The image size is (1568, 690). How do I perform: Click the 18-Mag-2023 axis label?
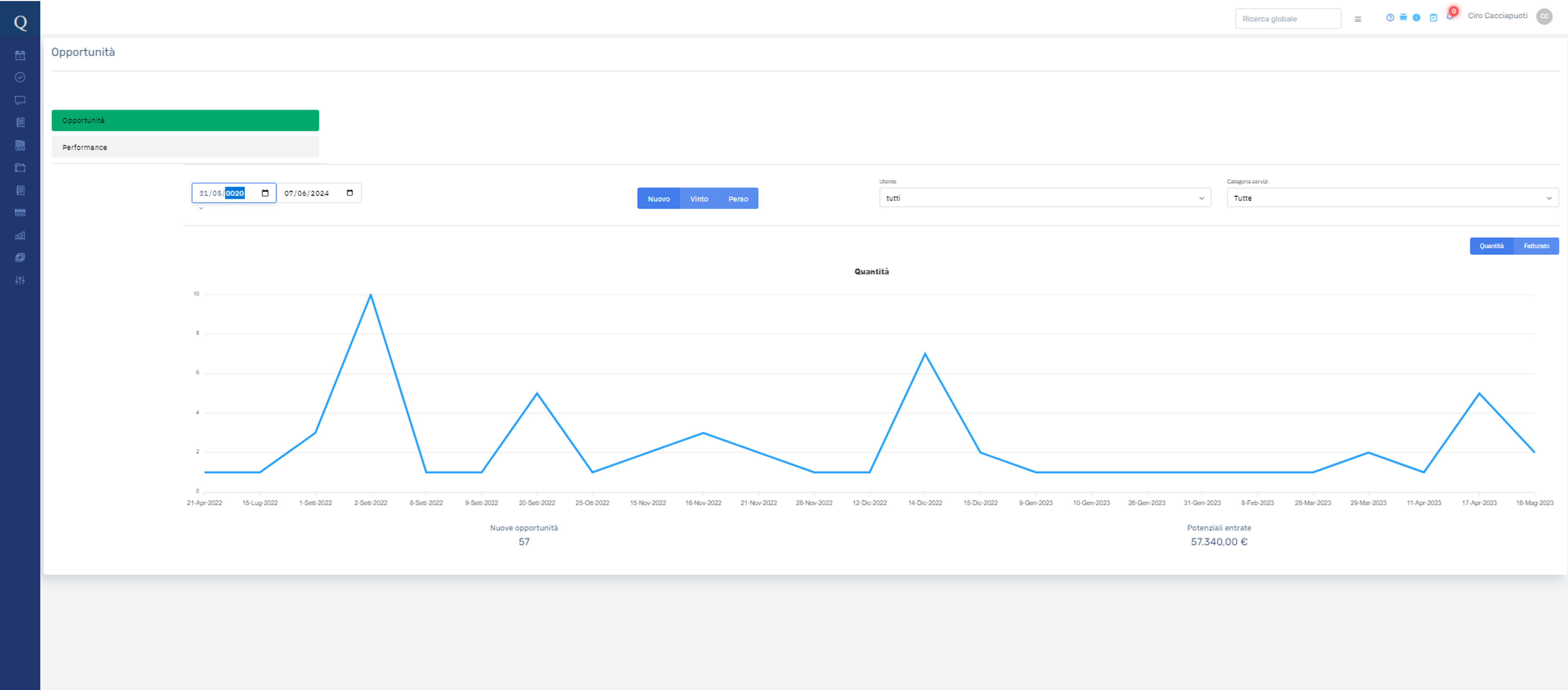(x=1535, y=503)
